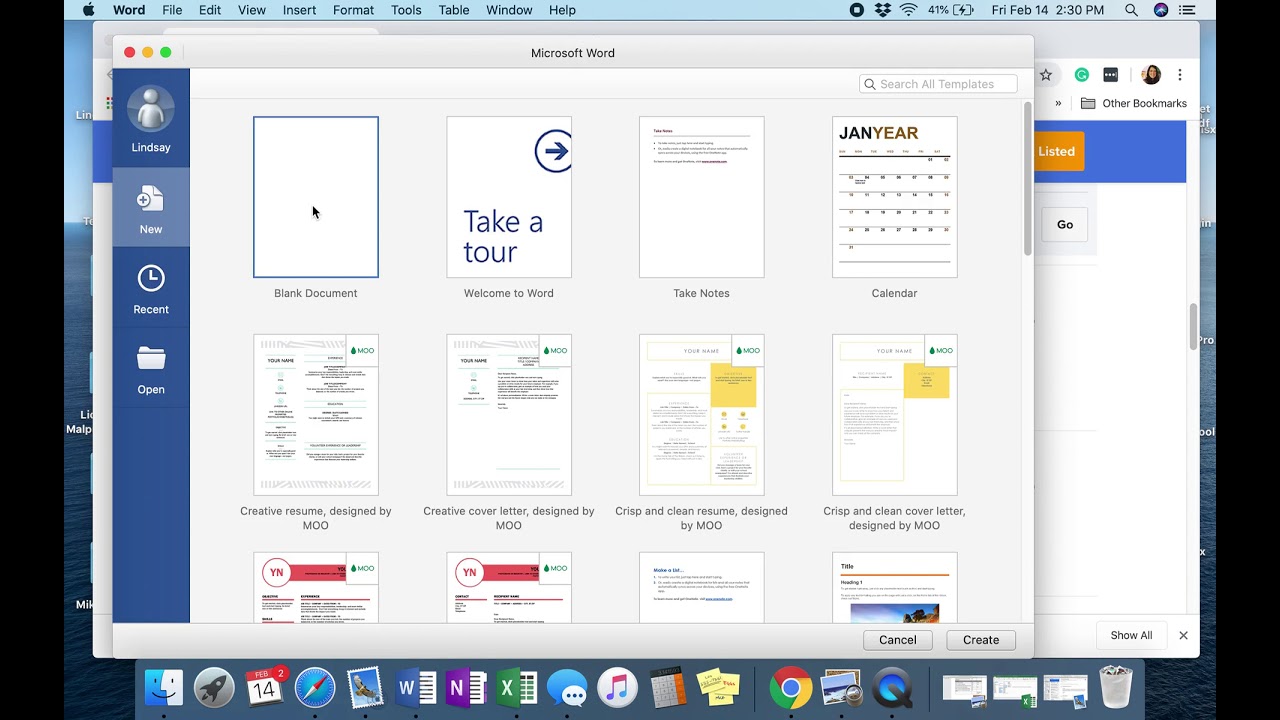1280x720 pixels.
Task: Click the Siri icon in menu bar
Action: [1161, 10]
